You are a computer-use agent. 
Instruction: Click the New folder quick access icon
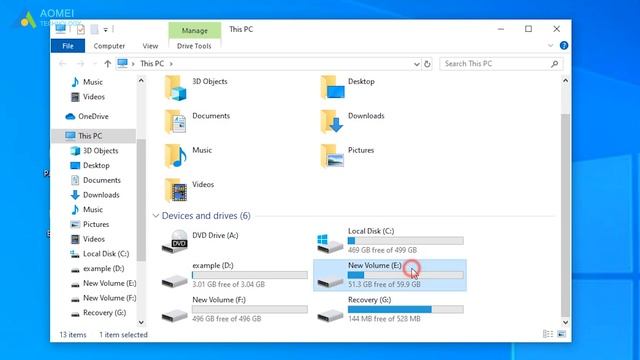point(94,29)
